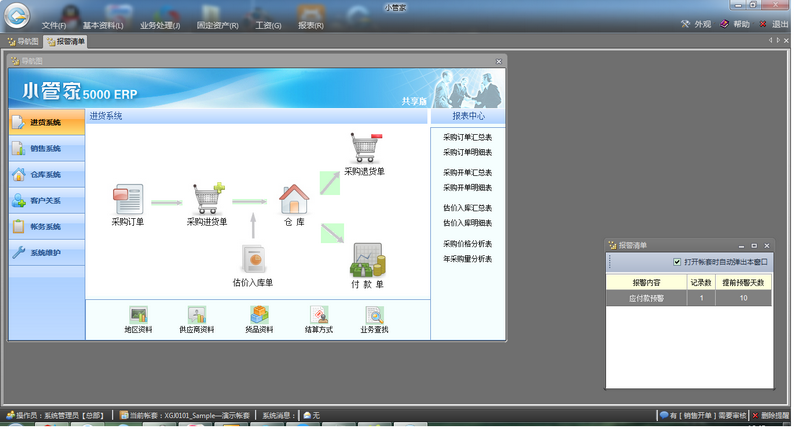Image resolution: width=800 pixels, height=431 pixels.
Task: Select 系统维护 in the sidebar
Action: (46, 252)
